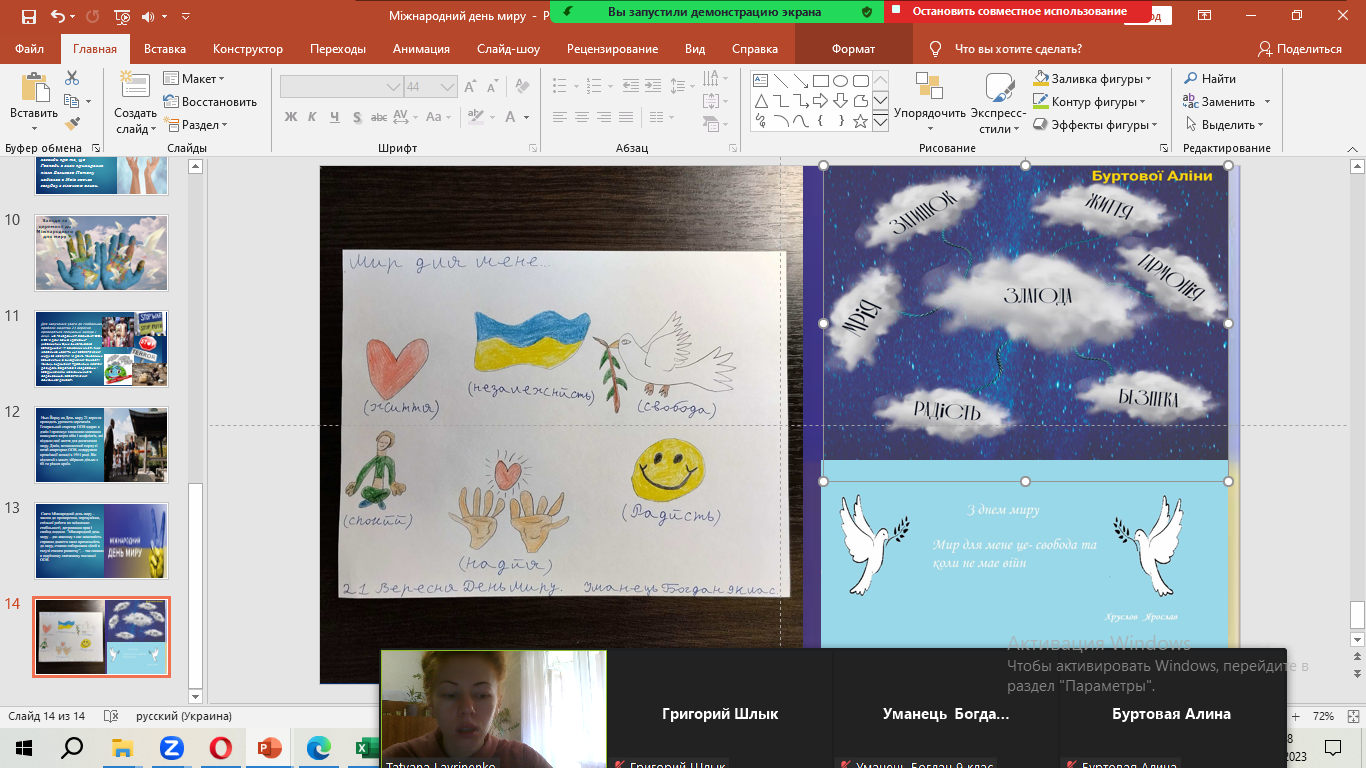1366x768 pixels.
Task: Toggle align text left
Action: (x=560, y=117)
